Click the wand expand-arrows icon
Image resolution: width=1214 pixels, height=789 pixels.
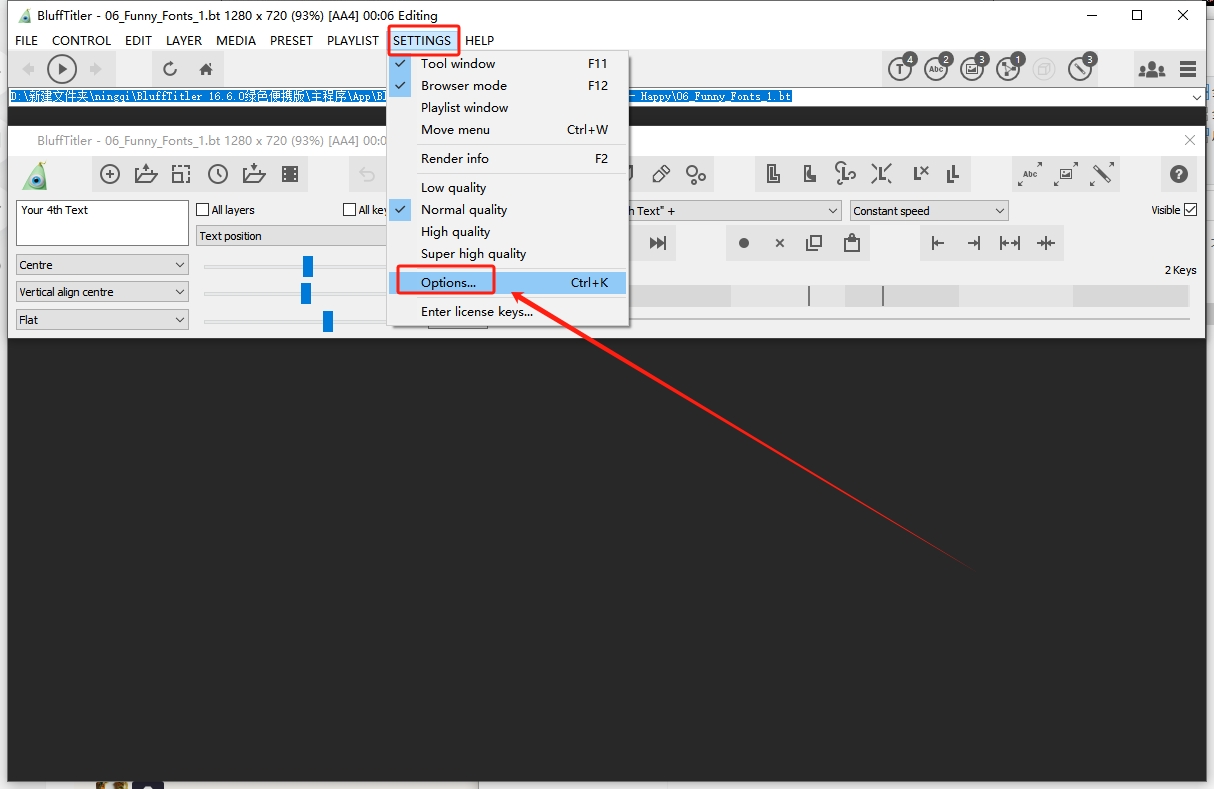(1102, 174)
